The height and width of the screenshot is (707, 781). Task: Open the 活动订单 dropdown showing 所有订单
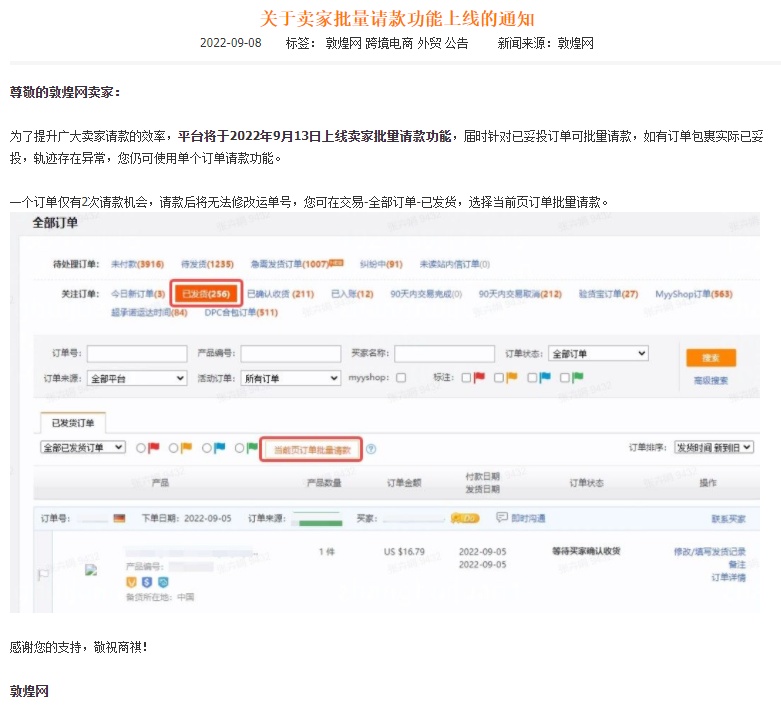291,379
